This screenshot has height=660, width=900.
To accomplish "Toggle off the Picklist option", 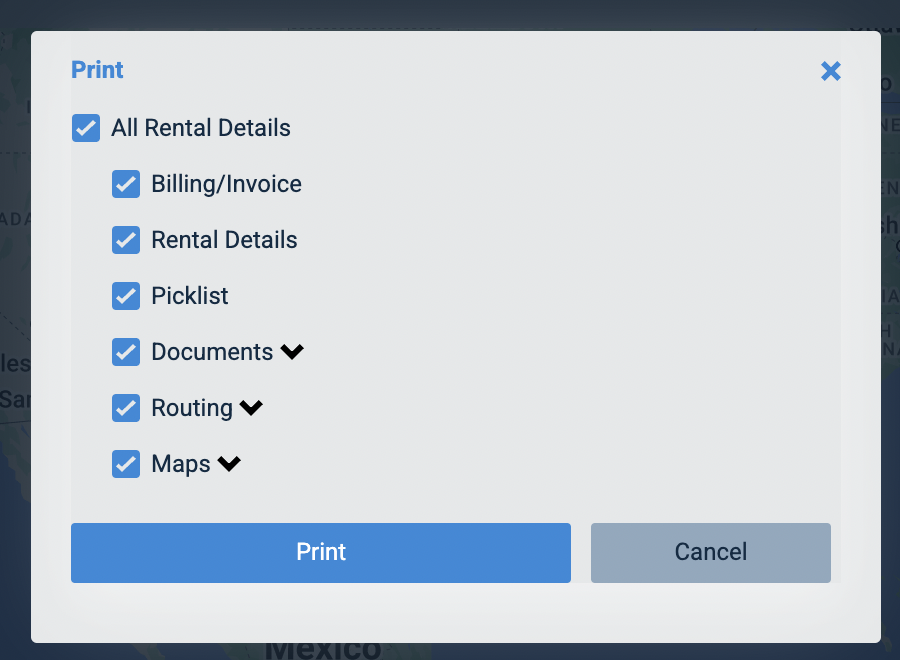I will [126, 296].
